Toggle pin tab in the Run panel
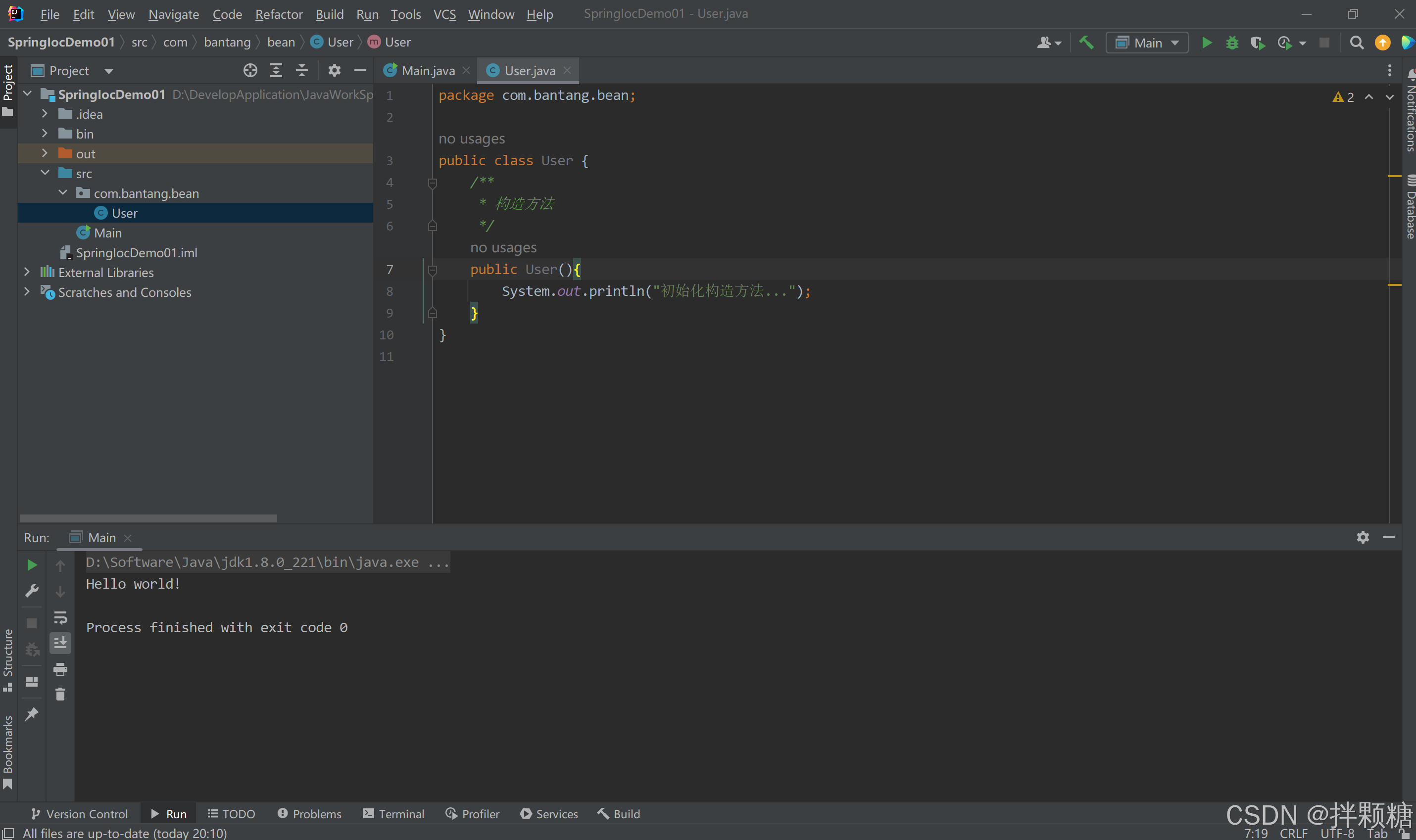 [x=32, y=714]
